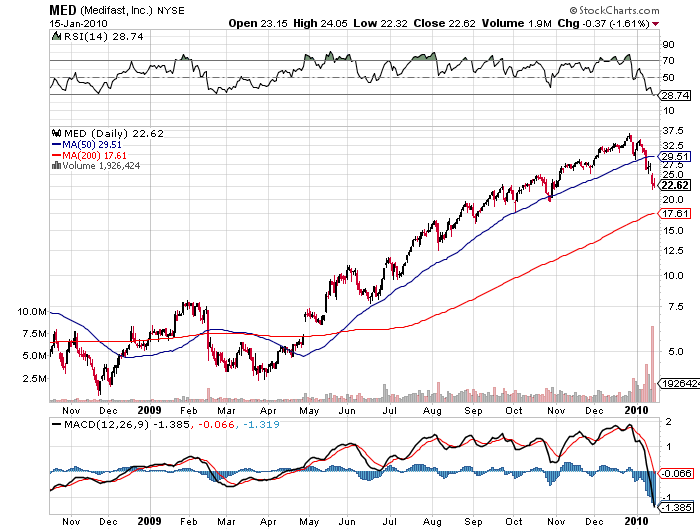Click the red -0.066 MACD axis tag

(676, 473)
